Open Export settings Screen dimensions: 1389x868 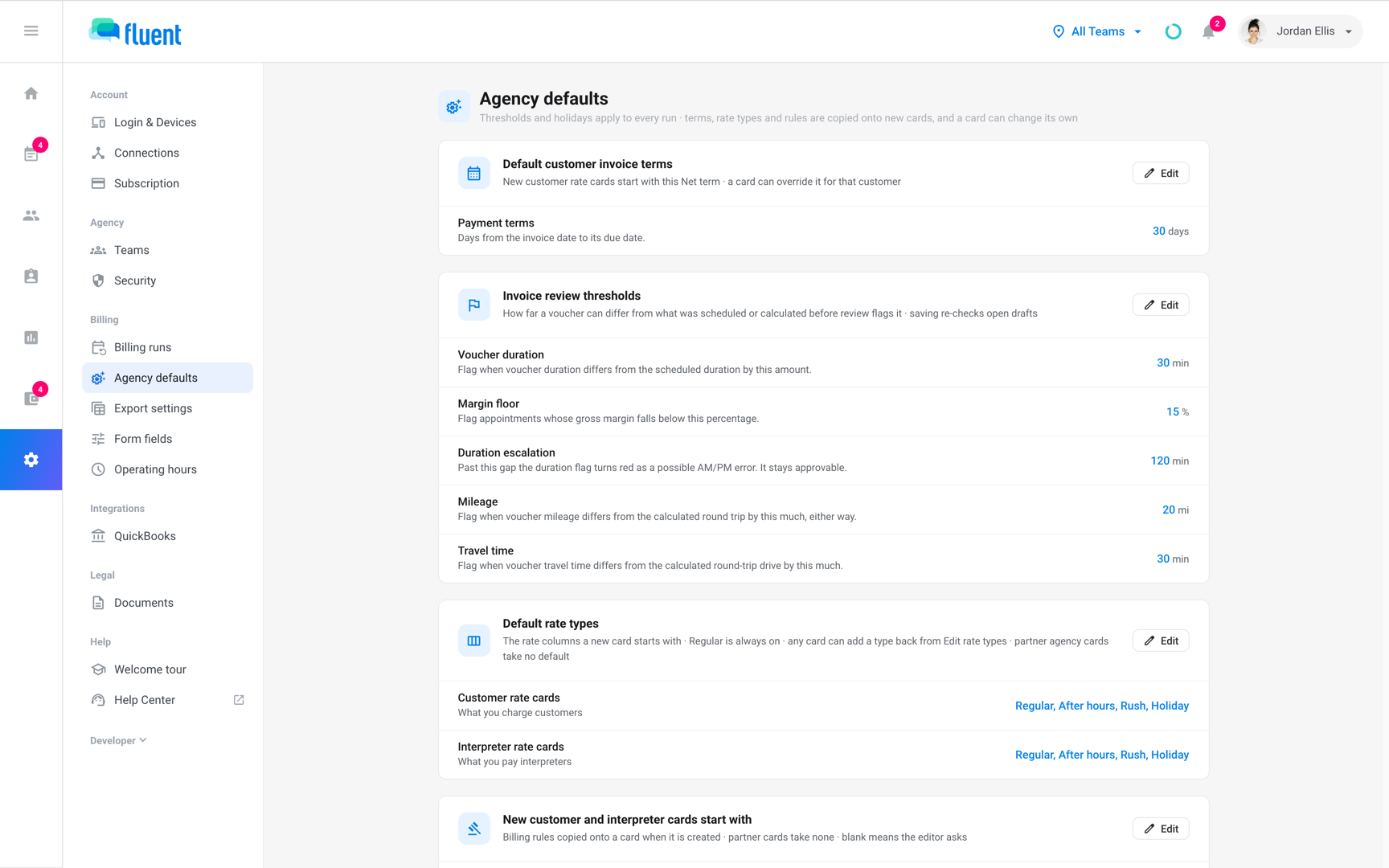click(167, 408)
